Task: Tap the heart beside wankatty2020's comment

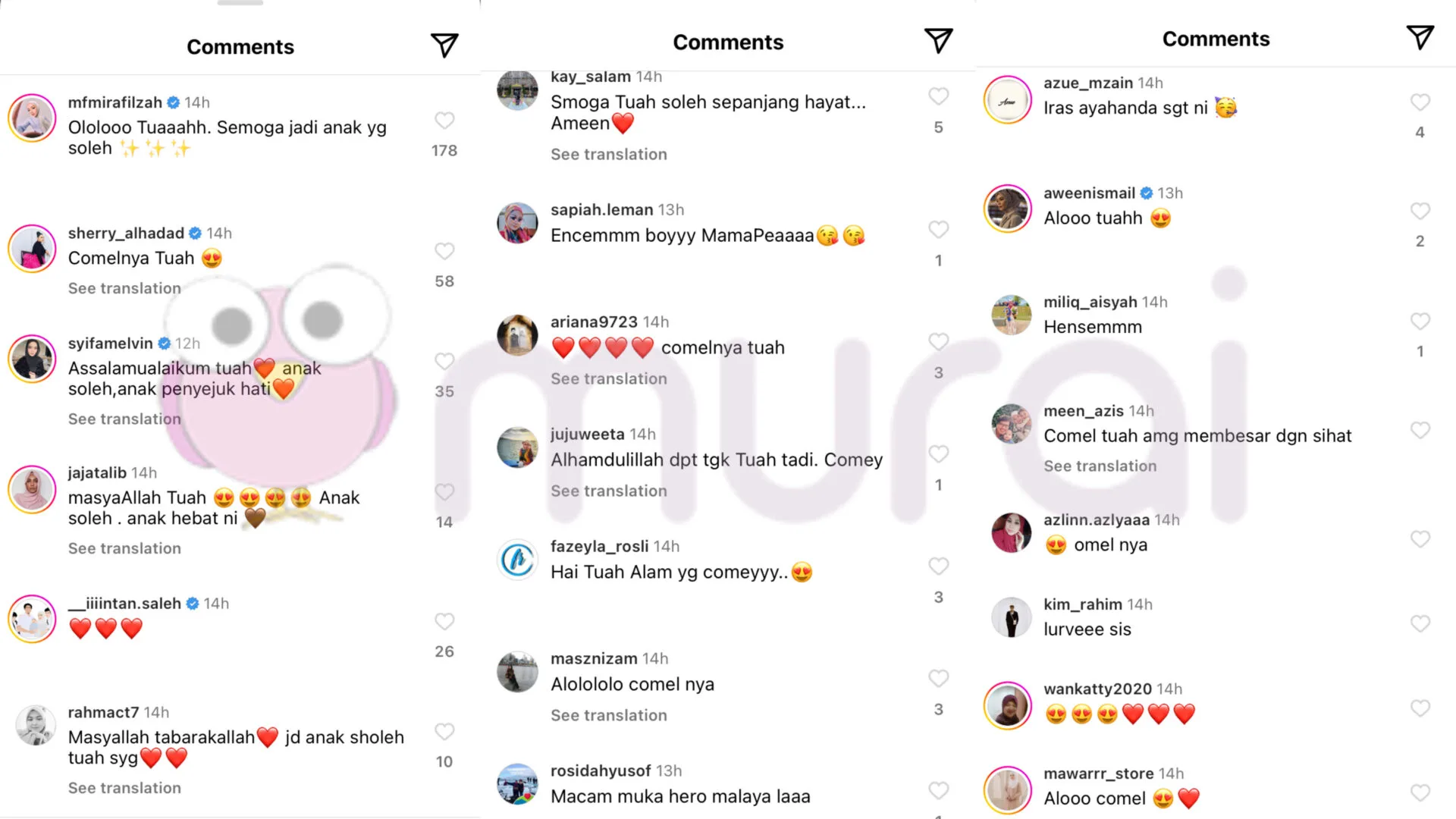Action: click(1420, 708)
